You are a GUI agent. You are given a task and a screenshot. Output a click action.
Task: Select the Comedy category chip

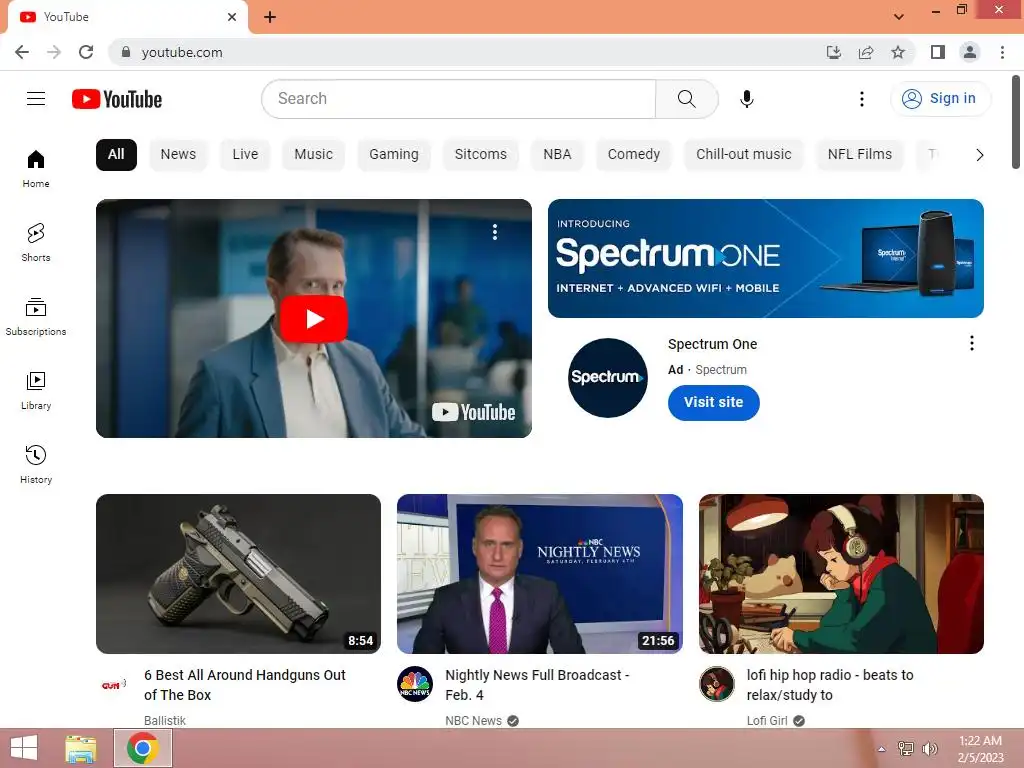(633, 155)
